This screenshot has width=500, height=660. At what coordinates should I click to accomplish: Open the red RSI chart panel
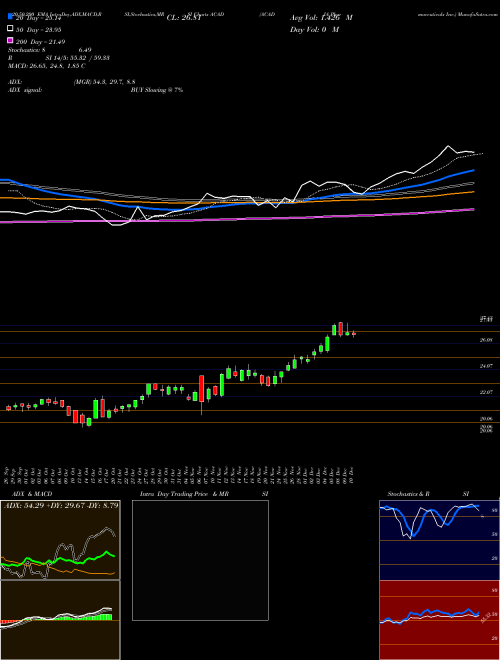tap(439, 620)
